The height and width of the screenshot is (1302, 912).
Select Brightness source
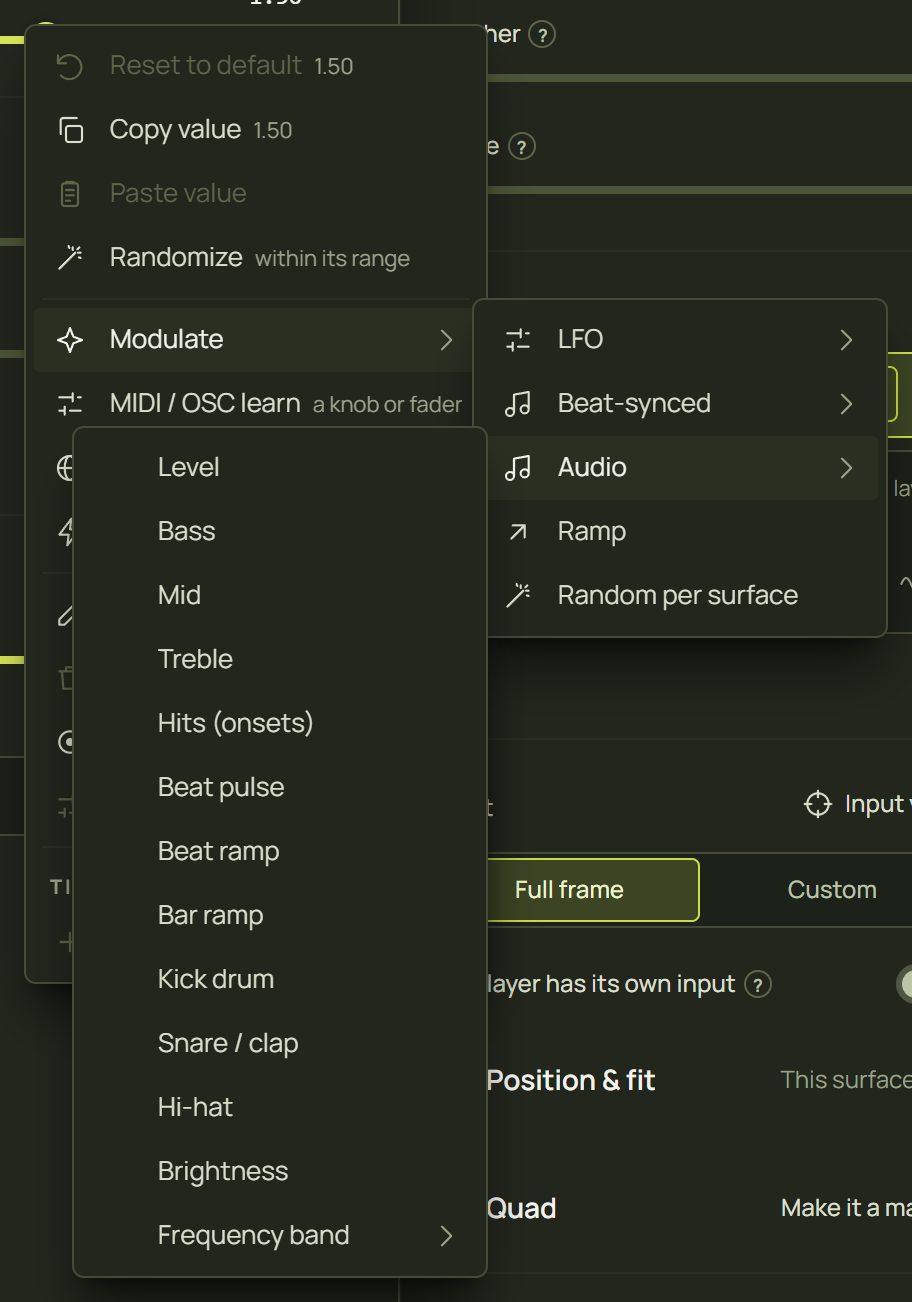pos(280,1172)
